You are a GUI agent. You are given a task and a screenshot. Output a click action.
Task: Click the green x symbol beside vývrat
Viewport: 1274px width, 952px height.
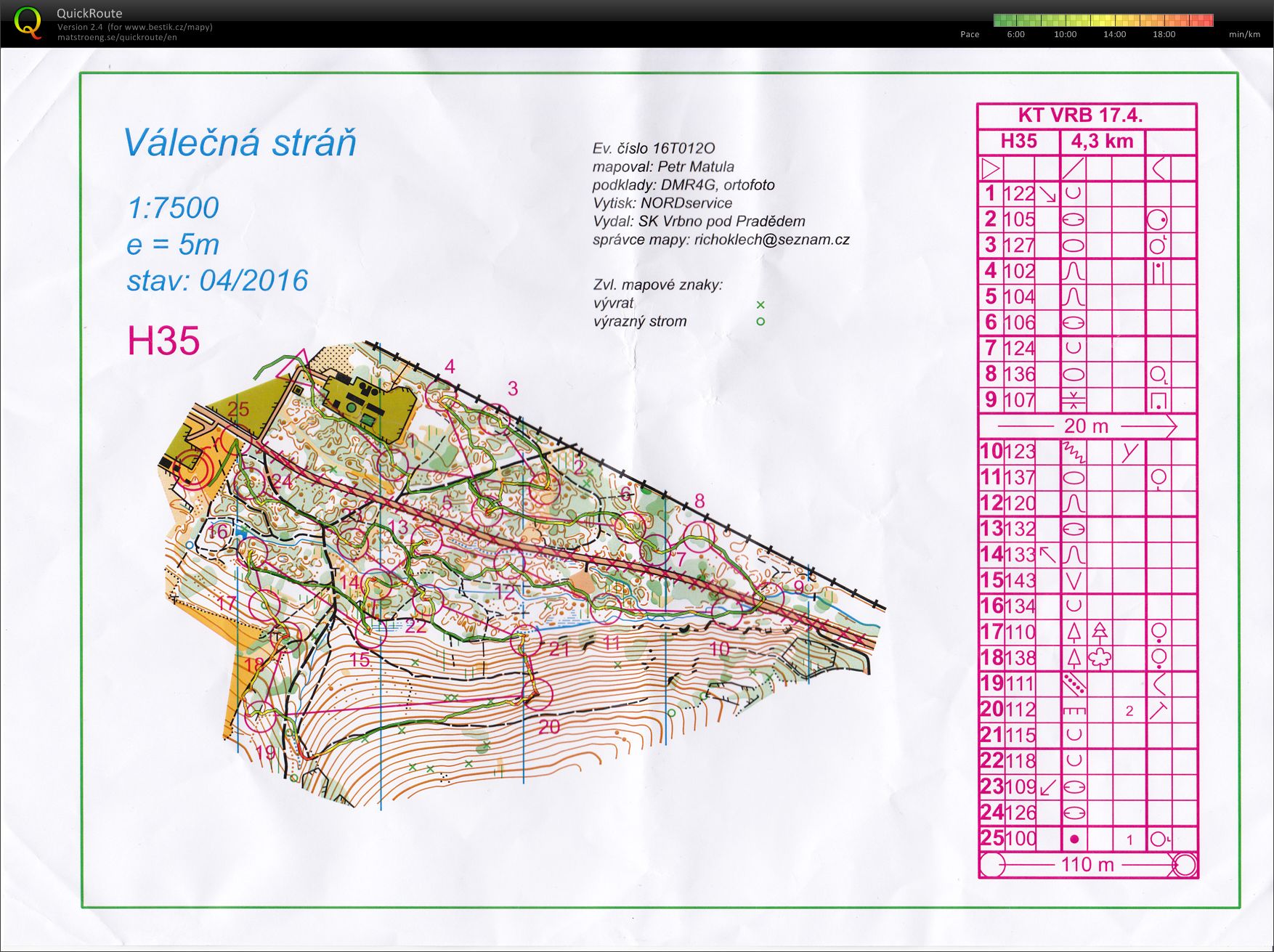tap(760, 304)
